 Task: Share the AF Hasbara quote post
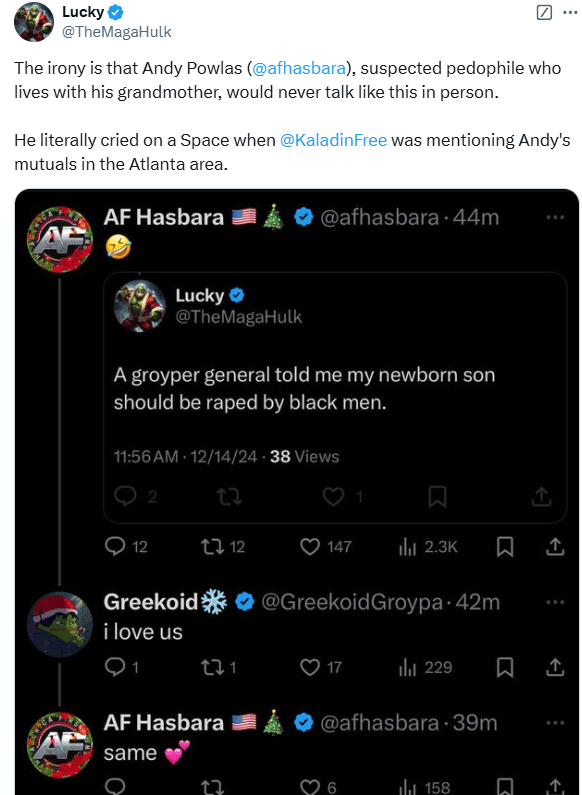coord(555,546)
